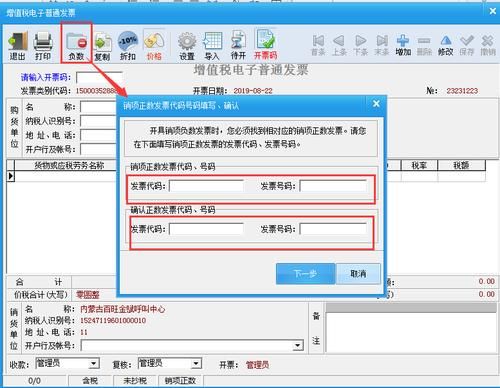The width and height of the screenshot is (500, 388).
Task: Click the date 2019-08-22
Action: pyautogui.click(x=253, y=91)
